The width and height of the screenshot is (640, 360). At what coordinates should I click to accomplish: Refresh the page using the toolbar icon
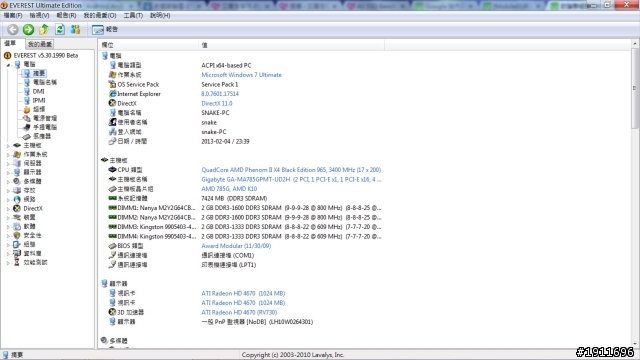pos(60,29)
